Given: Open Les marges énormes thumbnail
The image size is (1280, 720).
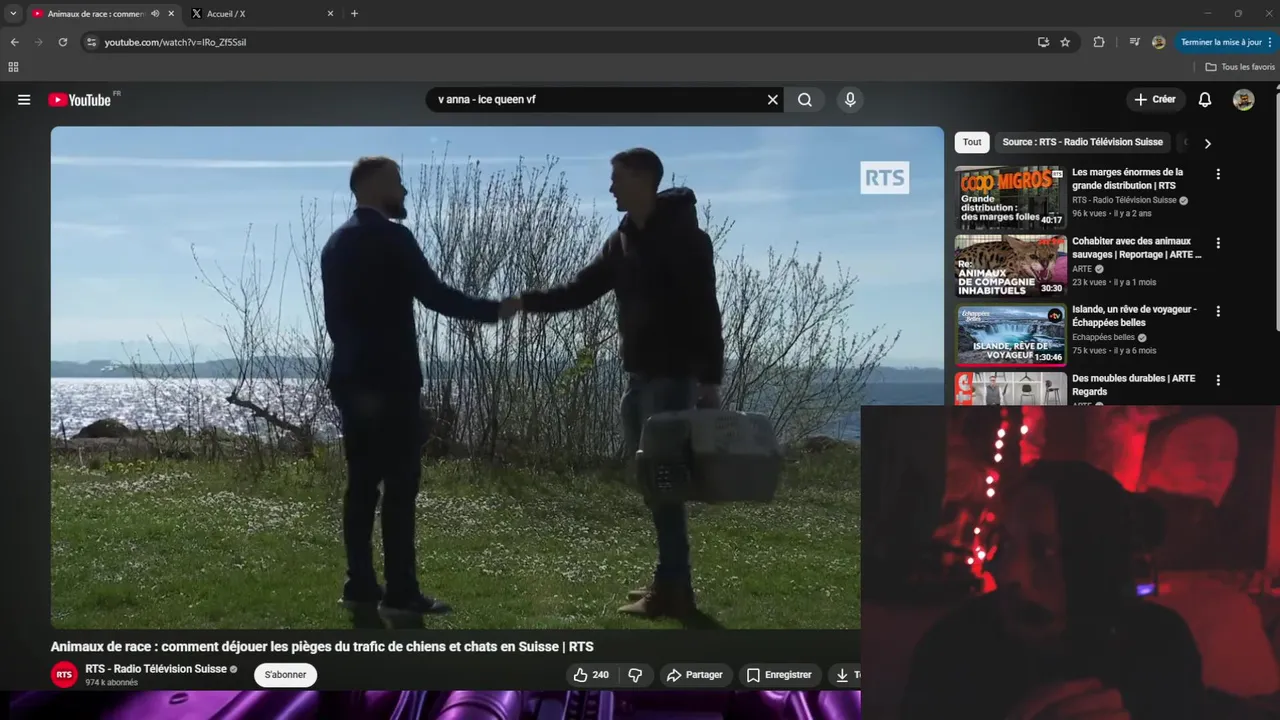Looking at the screenshot, I should click(1010, 198).
